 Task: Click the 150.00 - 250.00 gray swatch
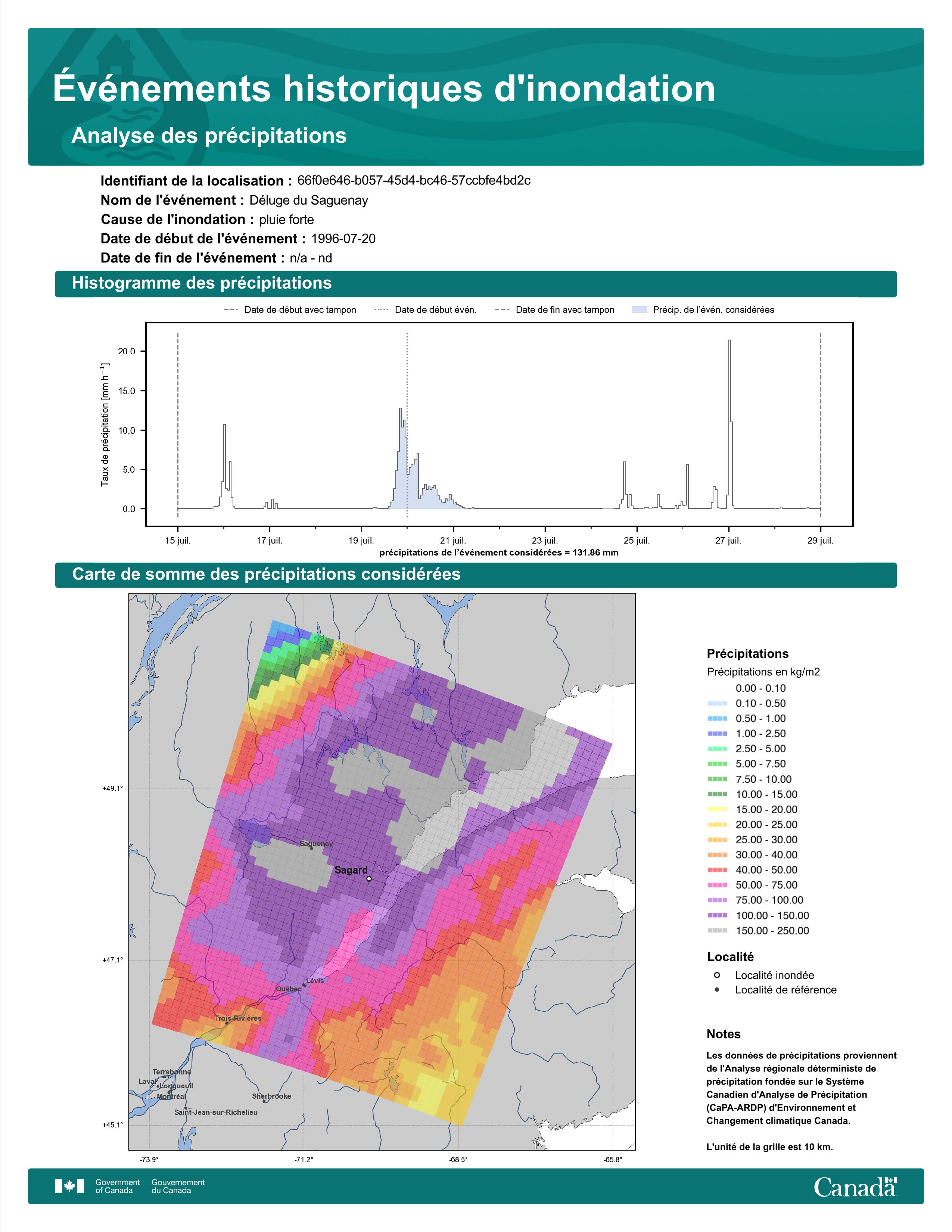point(717,931)
